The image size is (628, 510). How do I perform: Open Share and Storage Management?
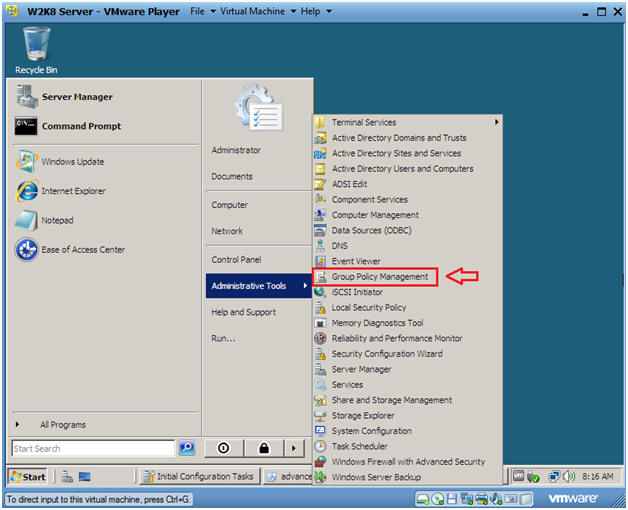[x=383, y=400]
